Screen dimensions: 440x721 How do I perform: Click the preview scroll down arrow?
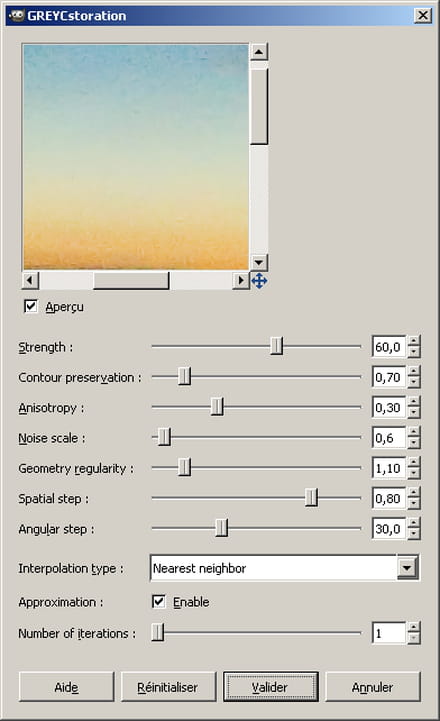(259, 263)
